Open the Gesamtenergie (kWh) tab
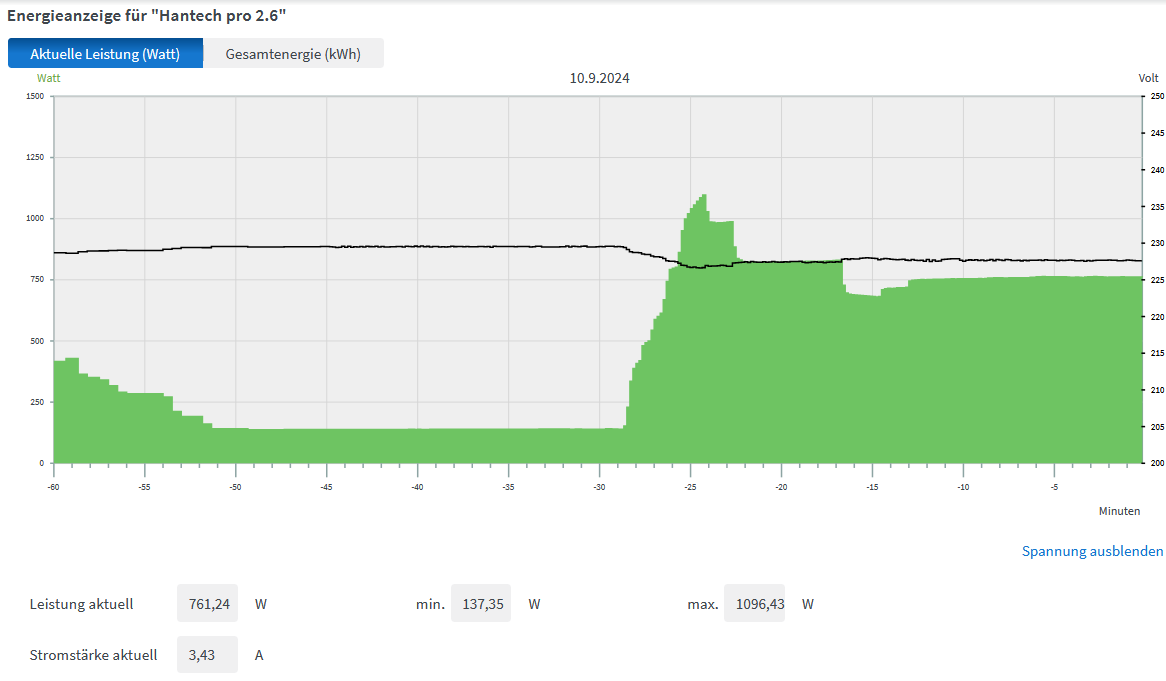1166x681 pixels. coord(293,54)
